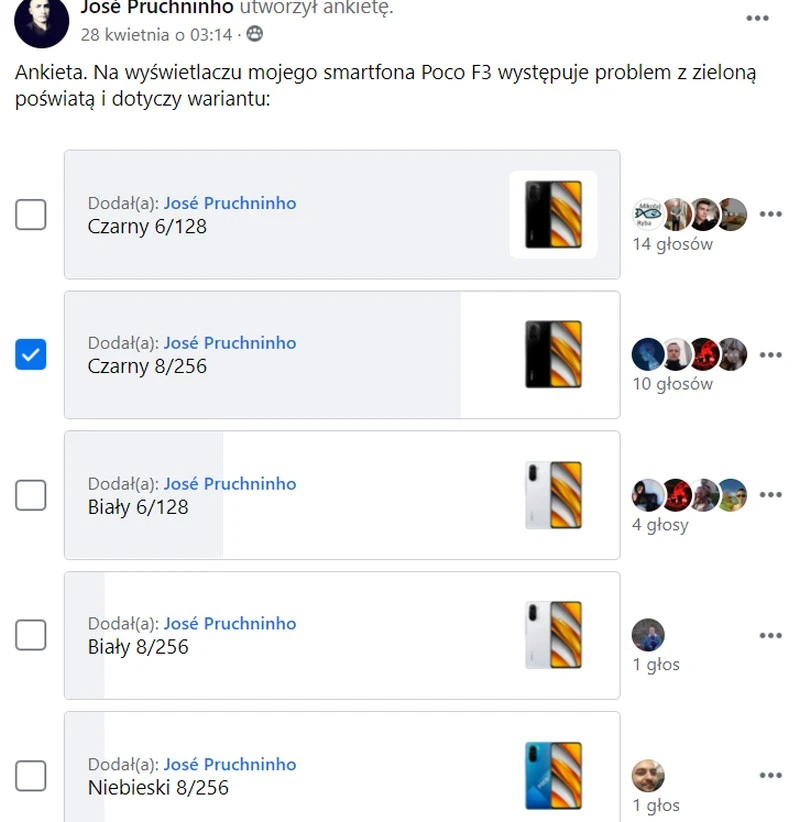800x822 pixels.
Task: Open post options three-dot menu
Action: point(758,18)
